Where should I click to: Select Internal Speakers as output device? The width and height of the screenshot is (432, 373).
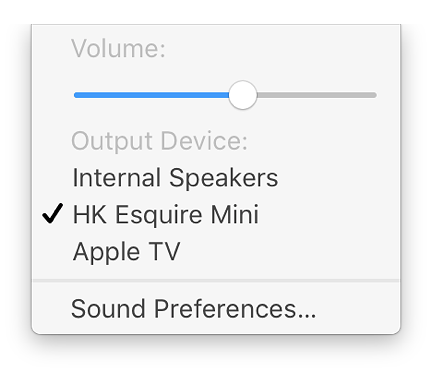[x=216, y=177]
